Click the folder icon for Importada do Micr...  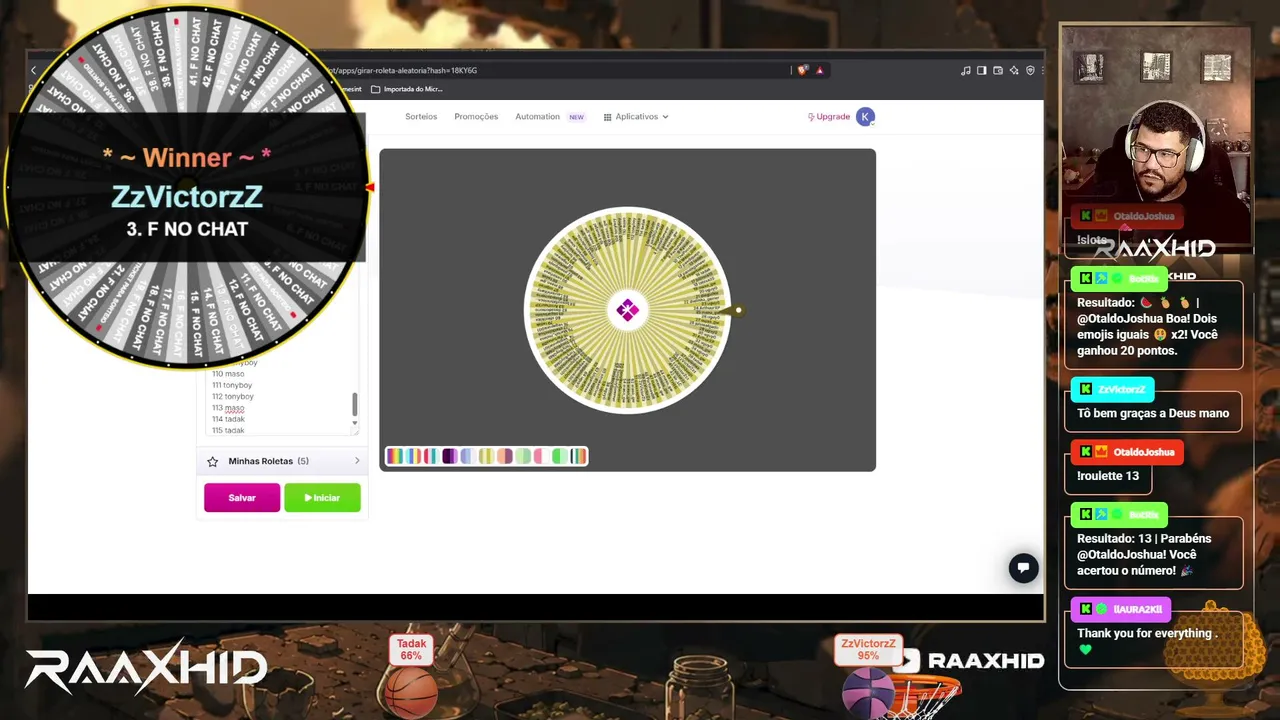tap(376, 89)
